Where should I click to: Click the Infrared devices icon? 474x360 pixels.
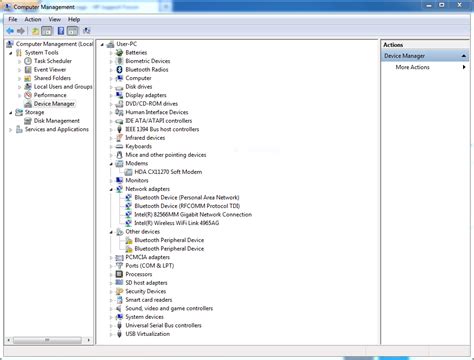point(119,138)
